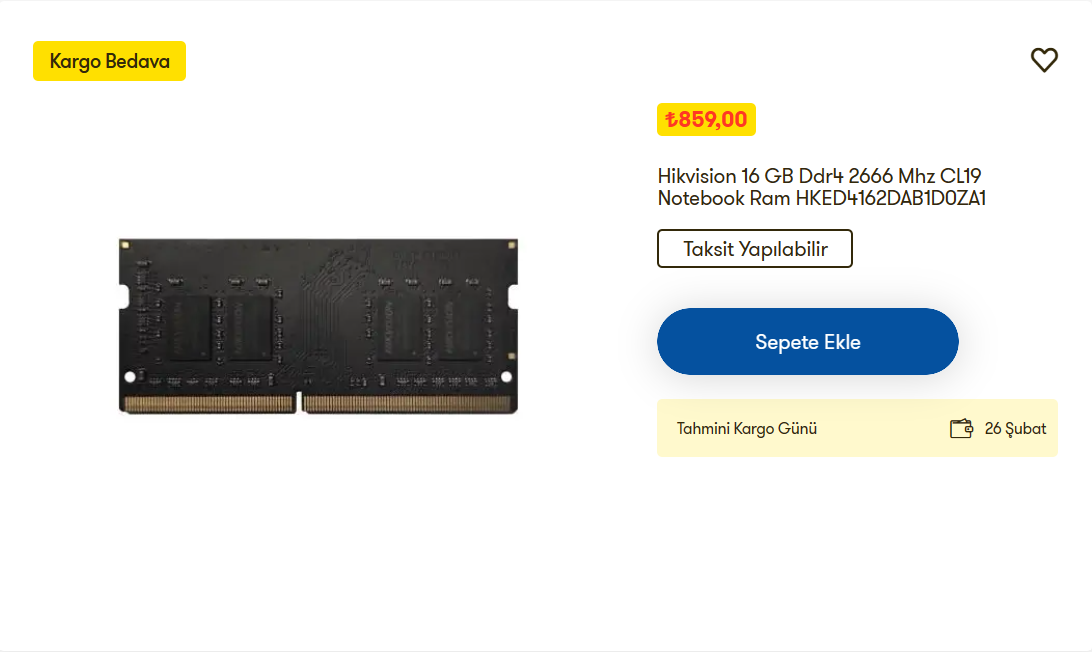Click the Notebook Ram text in the title

tap(724, 198)
